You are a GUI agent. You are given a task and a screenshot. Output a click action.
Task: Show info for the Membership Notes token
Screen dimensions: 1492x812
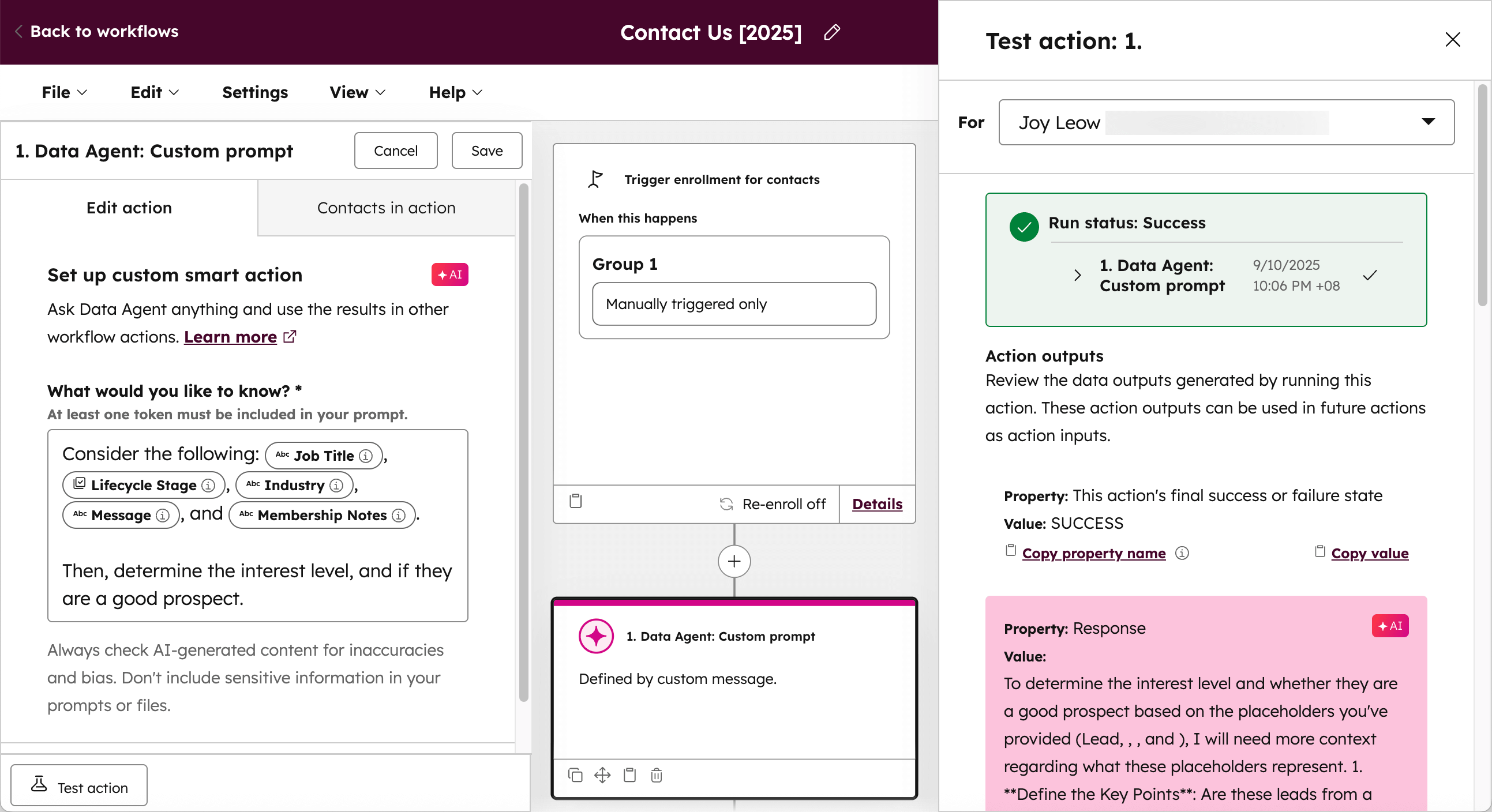tap(399, 515)
